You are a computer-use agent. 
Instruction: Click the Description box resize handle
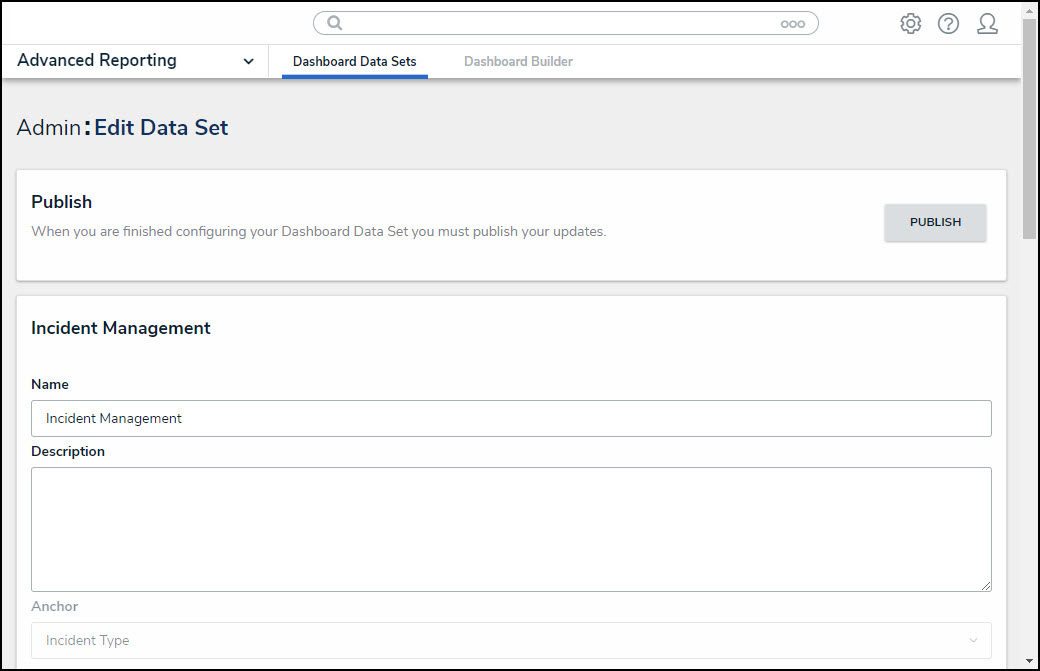[x=986, y=585]
